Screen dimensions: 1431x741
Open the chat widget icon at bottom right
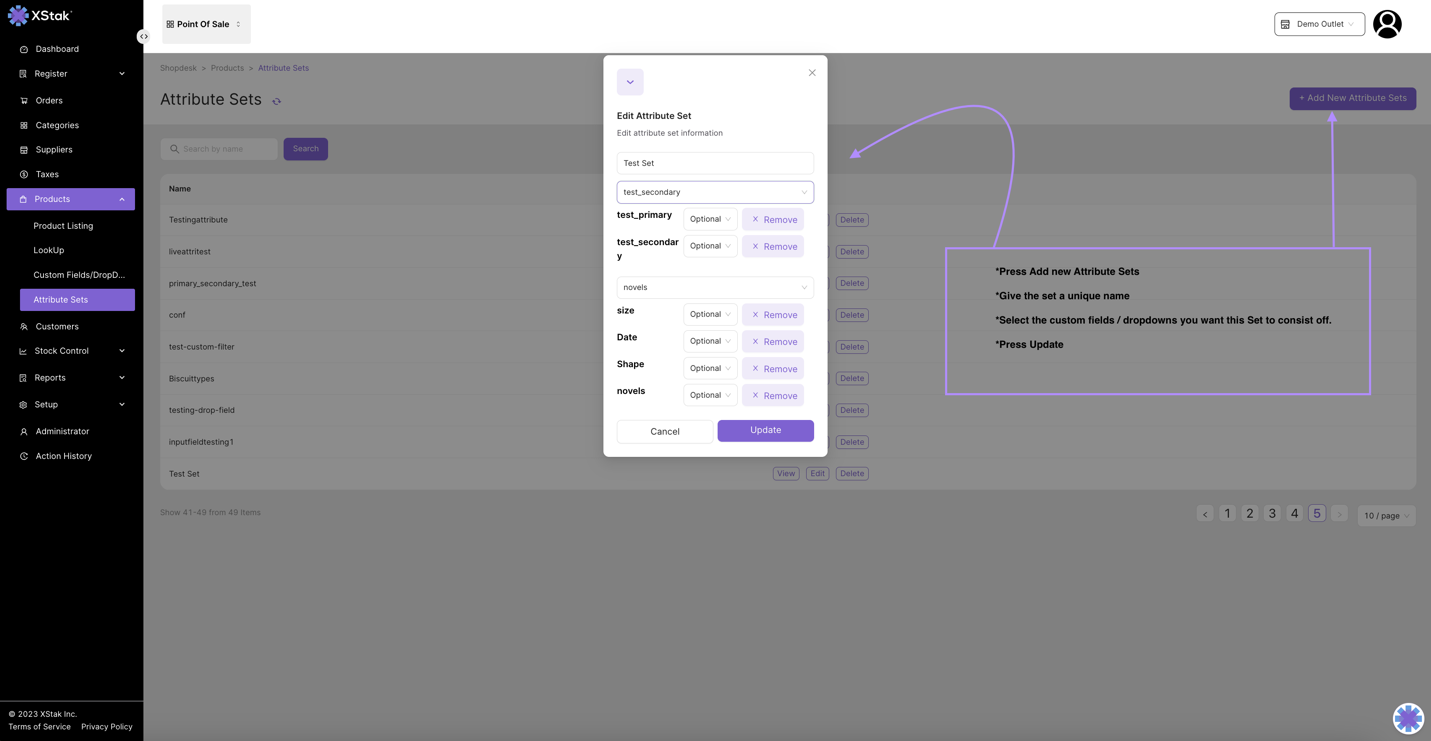click(1408, 718)
